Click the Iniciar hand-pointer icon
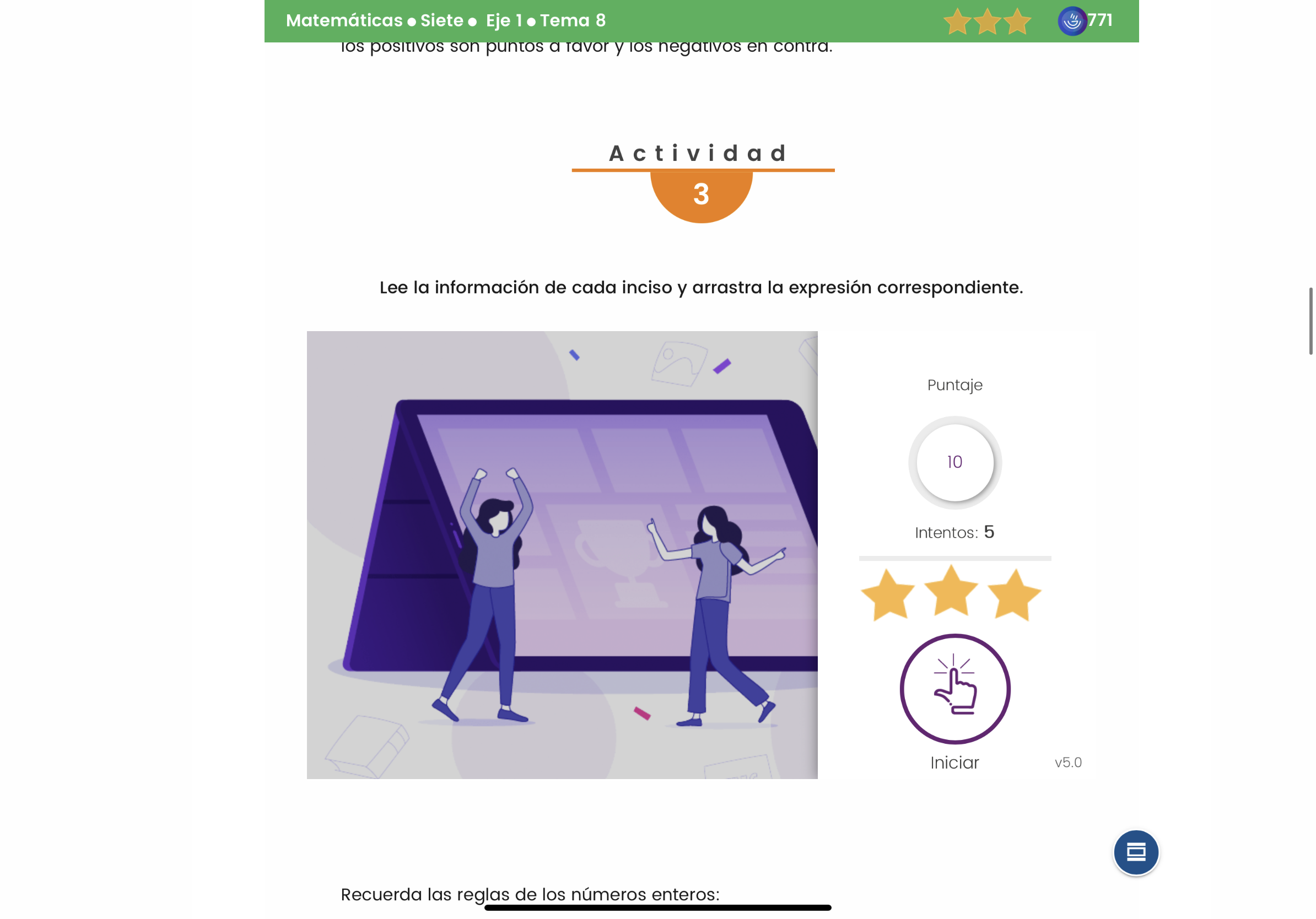Image resolution: width=1316 pixels, height=919 pixels. (x=955, y=689)
